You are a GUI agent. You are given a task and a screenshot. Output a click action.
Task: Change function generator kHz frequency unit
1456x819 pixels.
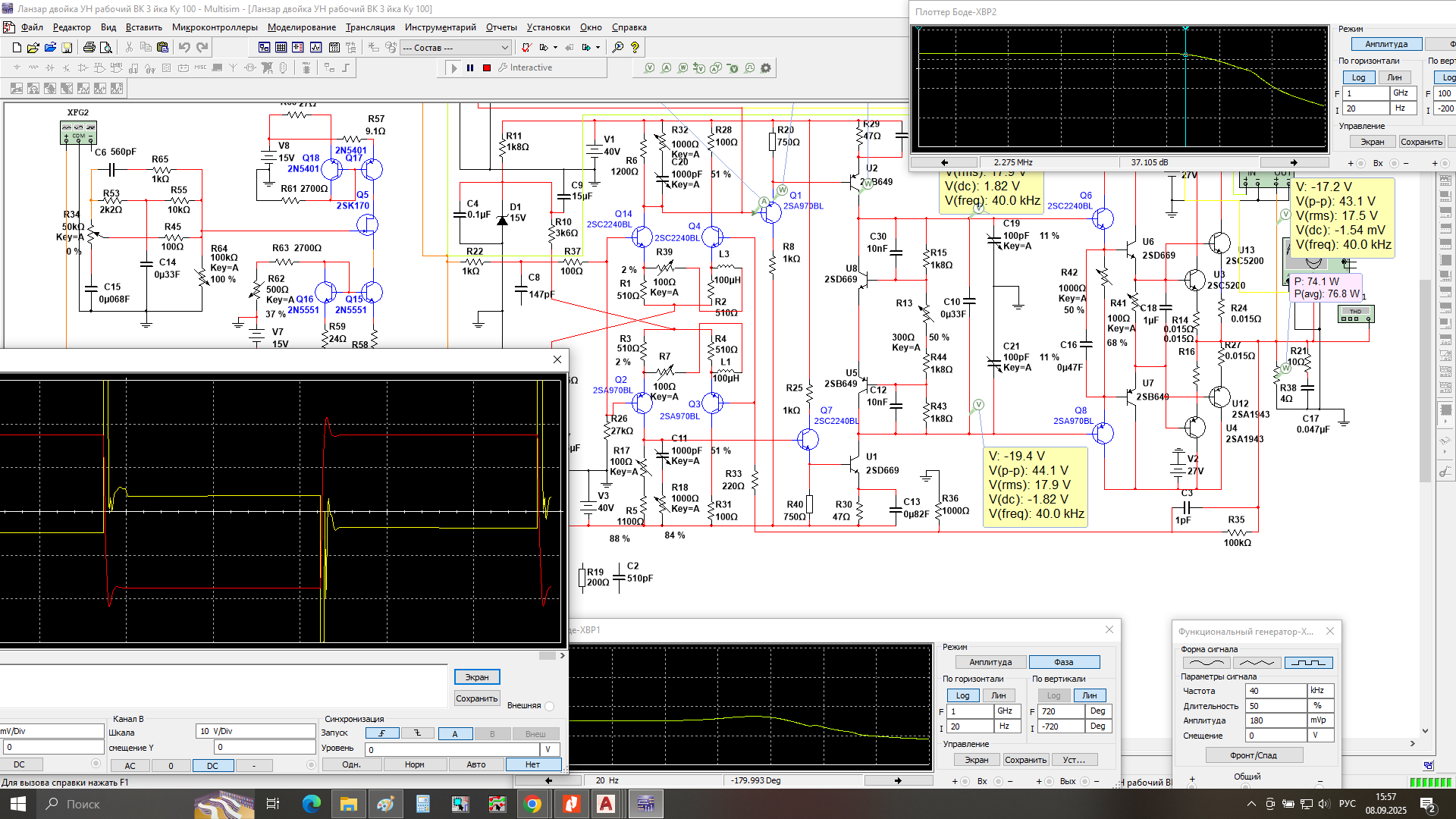point(1320,691)
